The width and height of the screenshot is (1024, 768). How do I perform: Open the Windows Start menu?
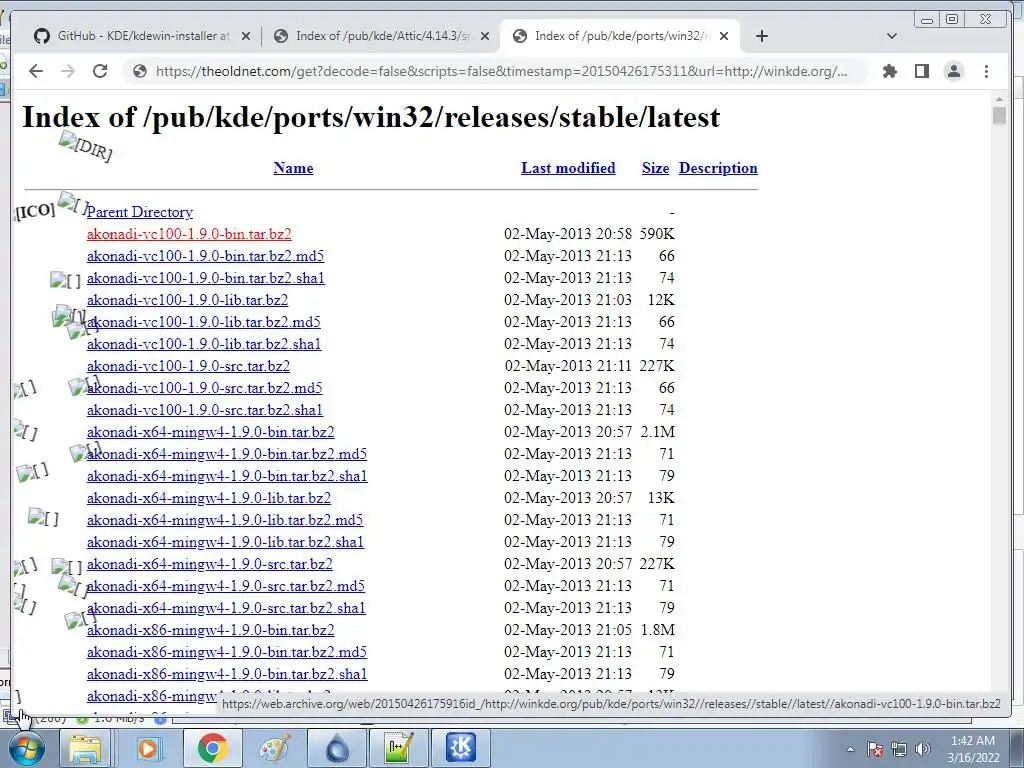(26, 748)
